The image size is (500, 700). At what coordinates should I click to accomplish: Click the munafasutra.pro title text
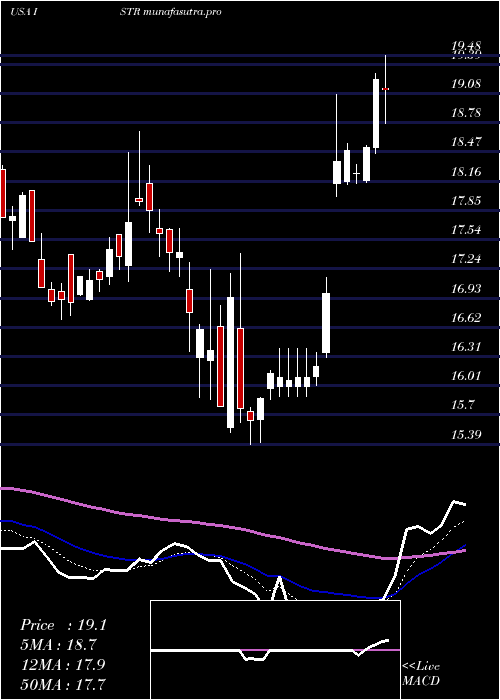(x=183, y=12)
